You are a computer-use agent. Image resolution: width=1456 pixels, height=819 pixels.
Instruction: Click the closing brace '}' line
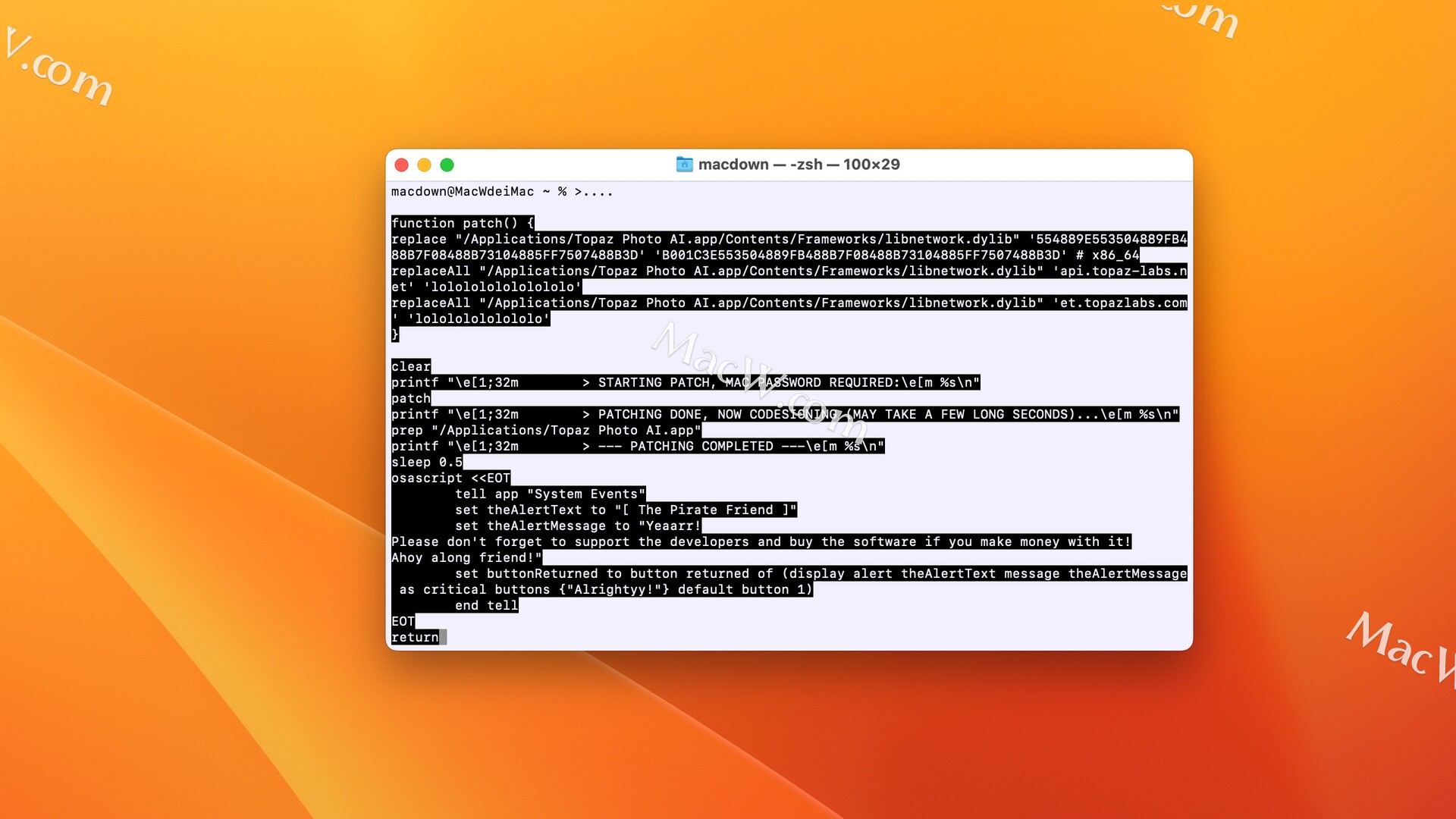(x=395, y=334)
